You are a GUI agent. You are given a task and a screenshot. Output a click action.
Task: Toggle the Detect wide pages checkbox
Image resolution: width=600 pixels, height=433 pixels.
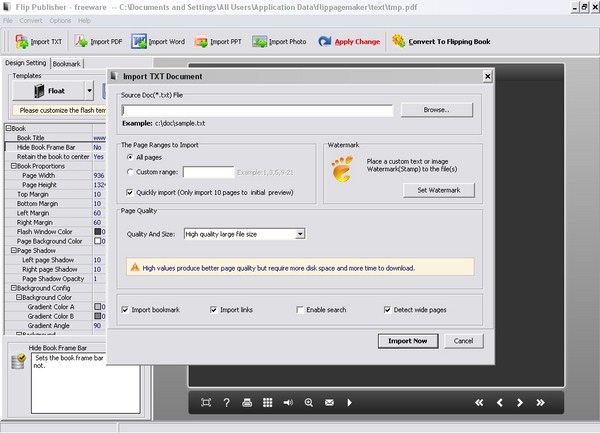(387, 310)
